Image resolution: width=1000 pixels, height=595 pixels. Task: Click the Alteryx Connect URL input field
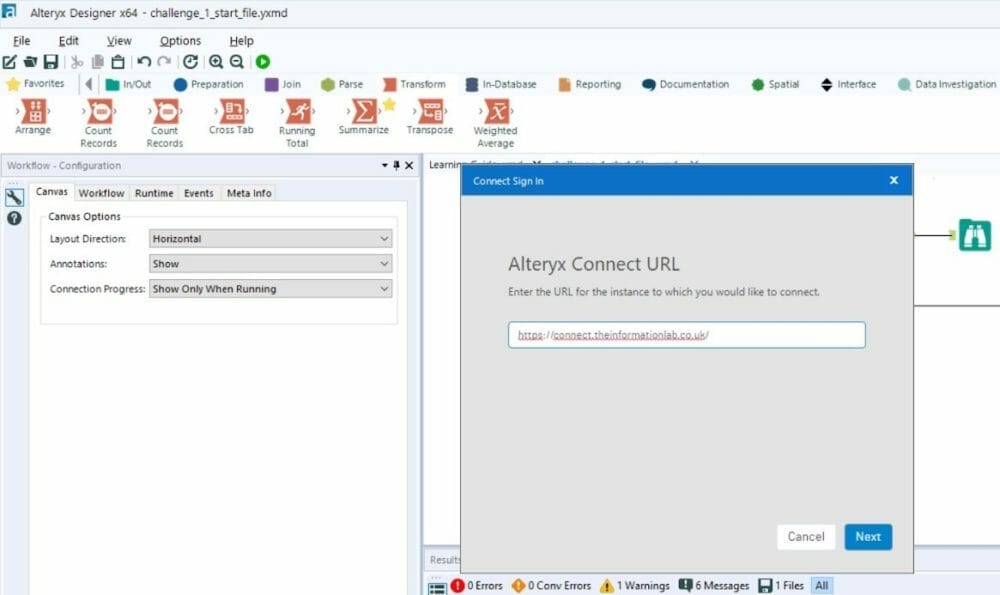[687, 335]
